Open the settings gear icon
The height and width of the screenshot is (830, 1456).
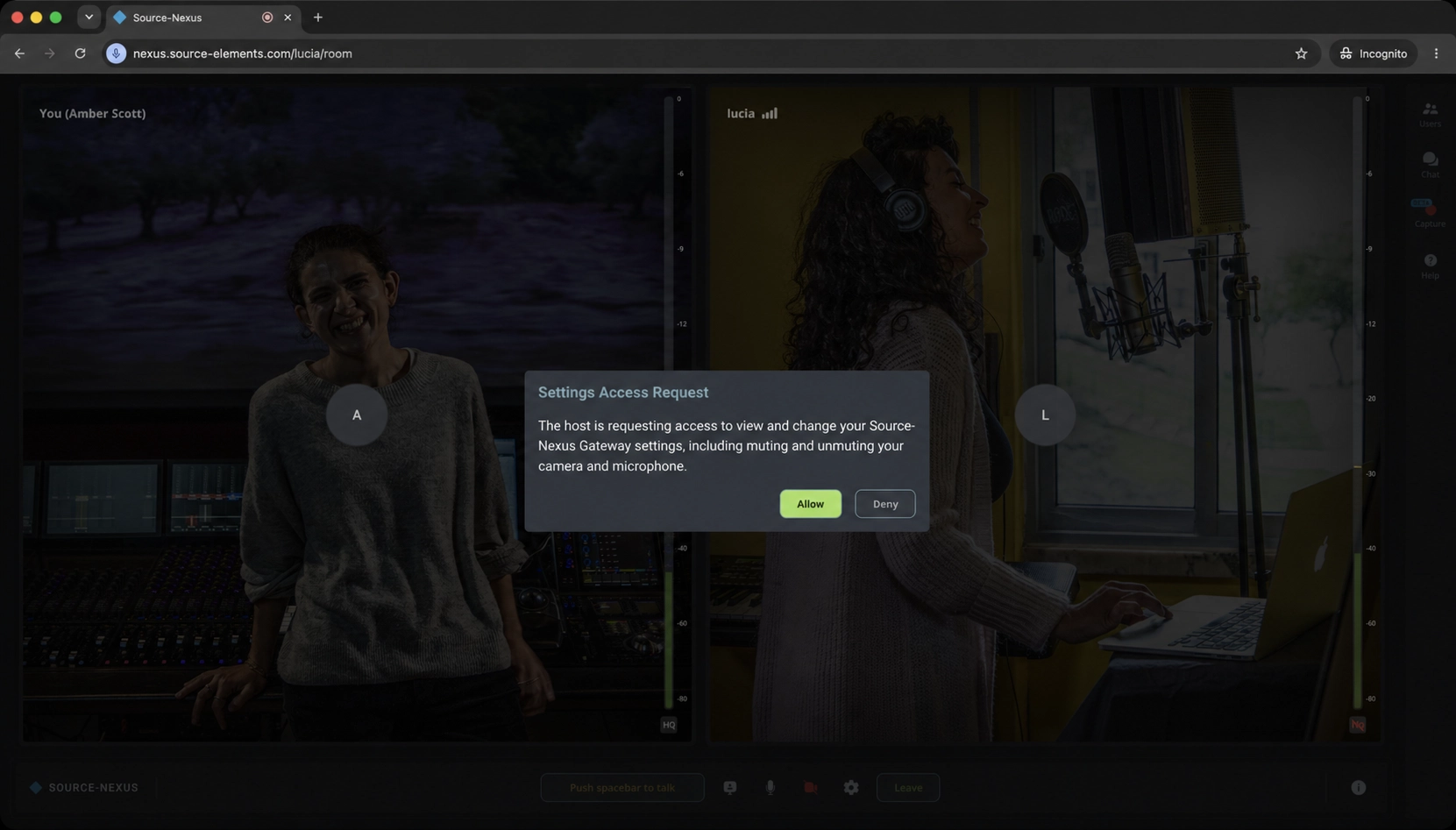click(851, 787)
